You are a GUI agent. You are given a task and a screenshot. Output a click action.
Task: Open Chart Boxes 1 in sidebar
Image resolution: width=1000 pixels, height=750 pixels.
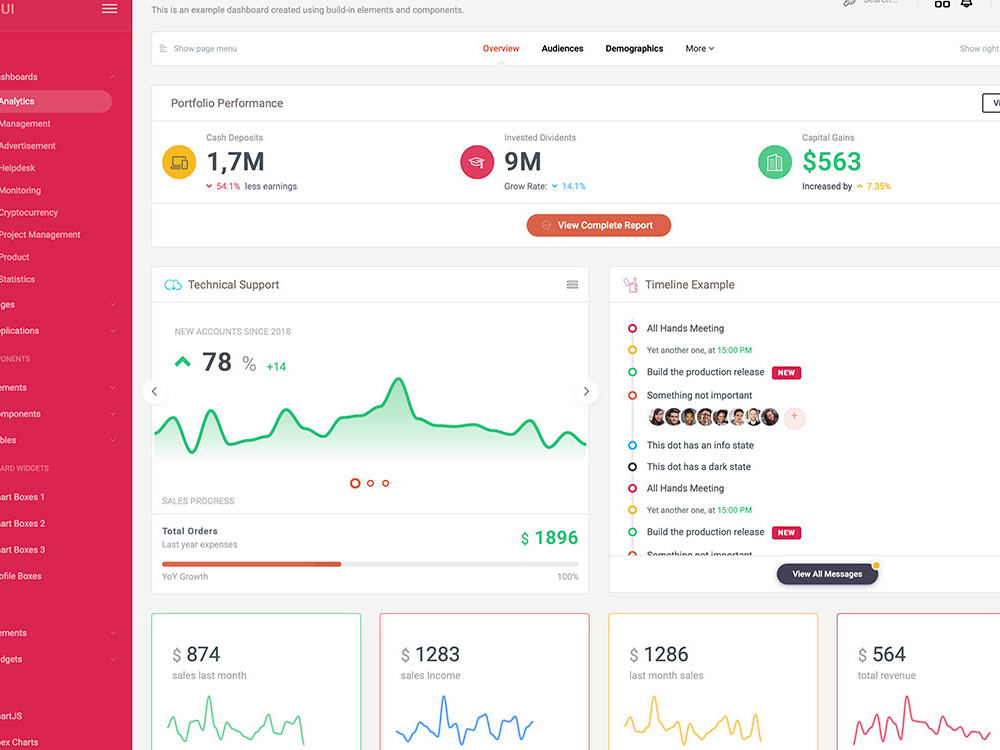22,497
